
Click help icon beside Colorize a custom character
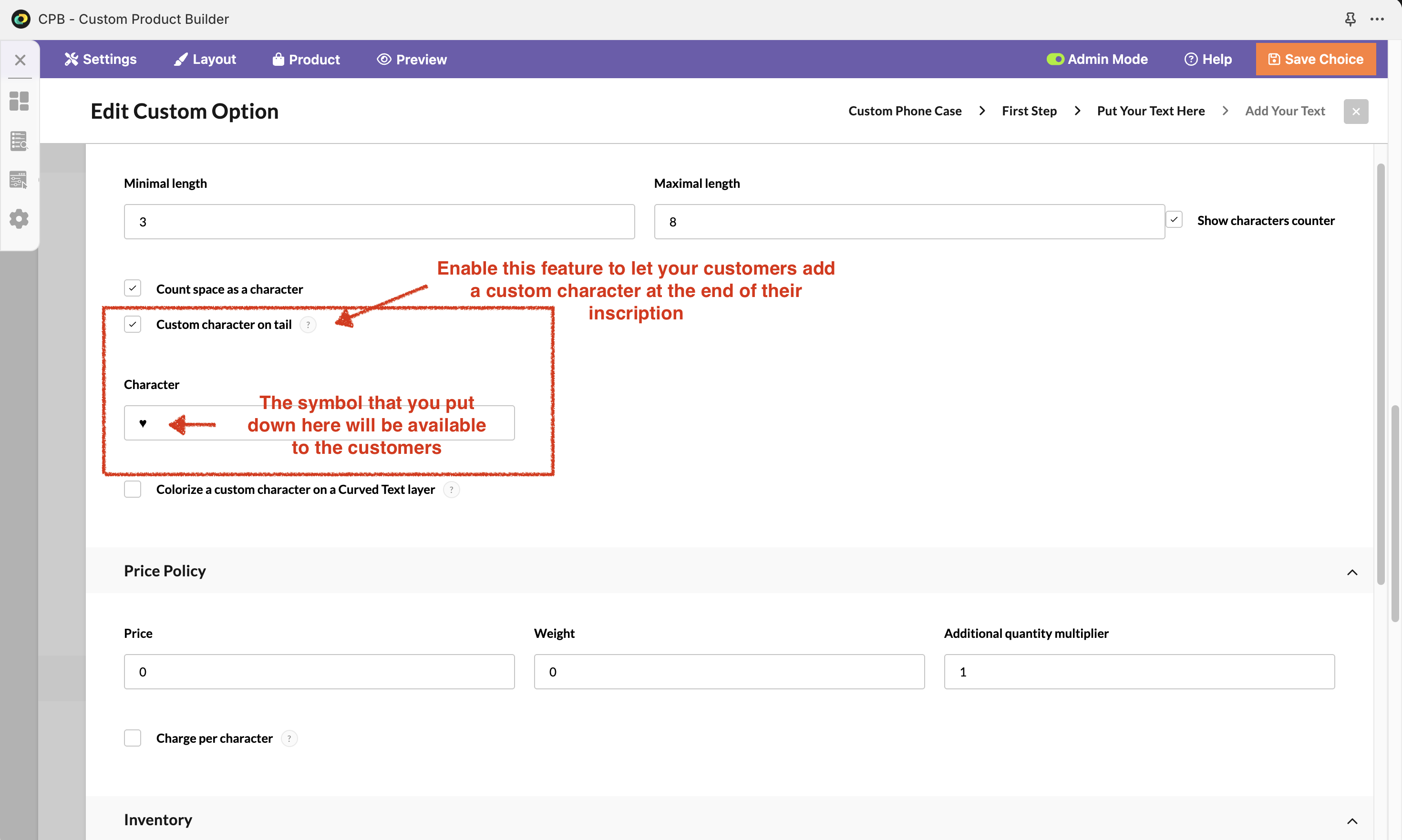(x=451, y=490)
